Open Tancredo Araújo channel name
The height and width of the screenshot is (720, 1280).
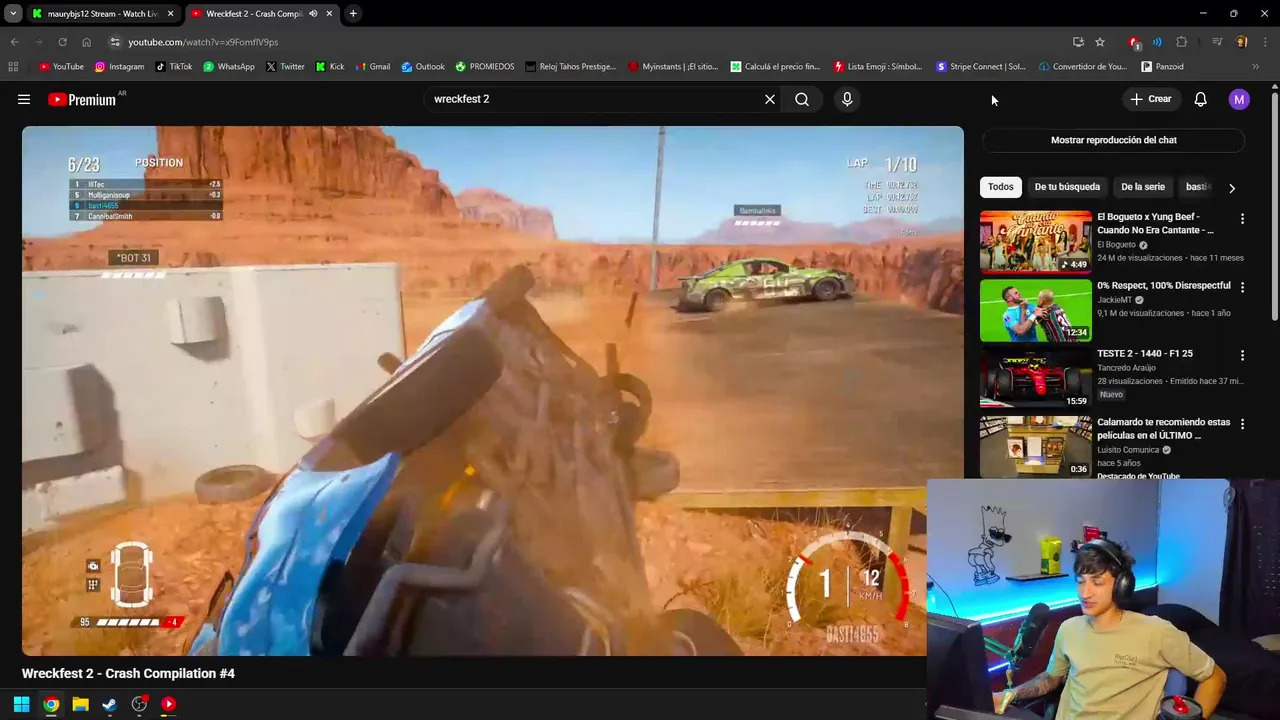pos(1128,368)
